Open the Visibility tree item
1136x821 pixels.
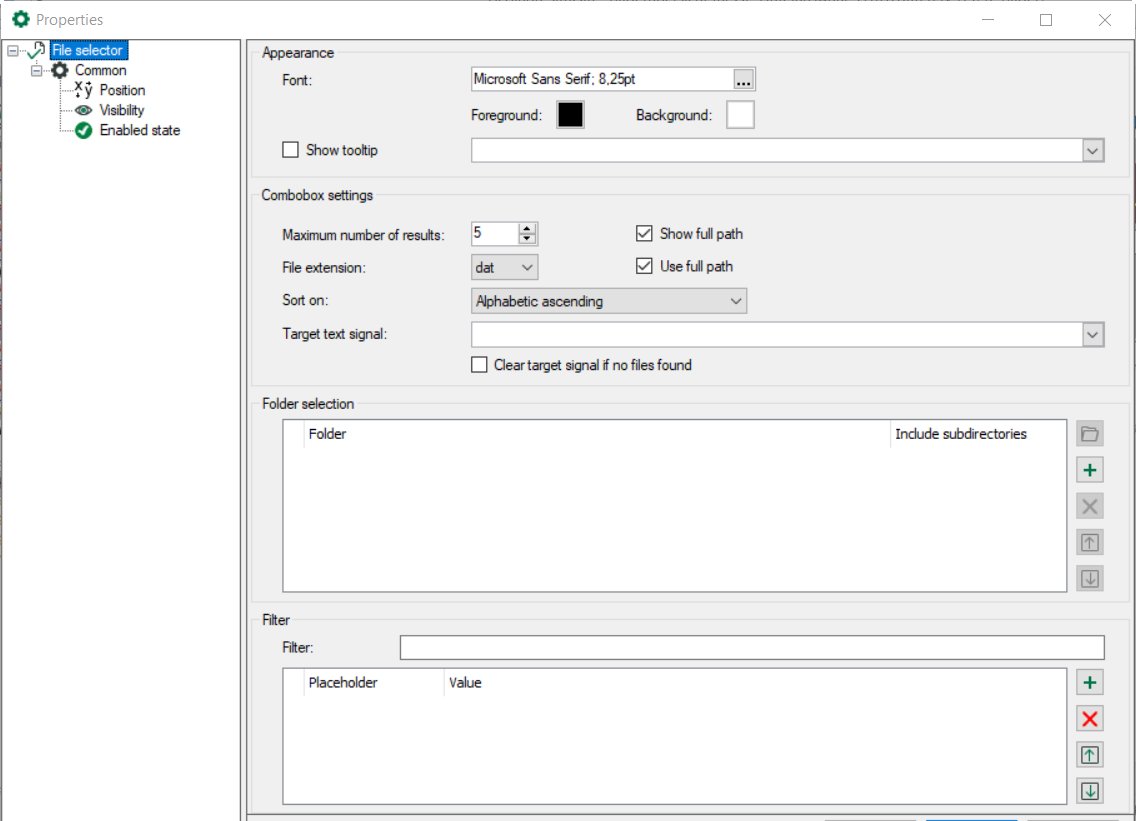point(121,110)
